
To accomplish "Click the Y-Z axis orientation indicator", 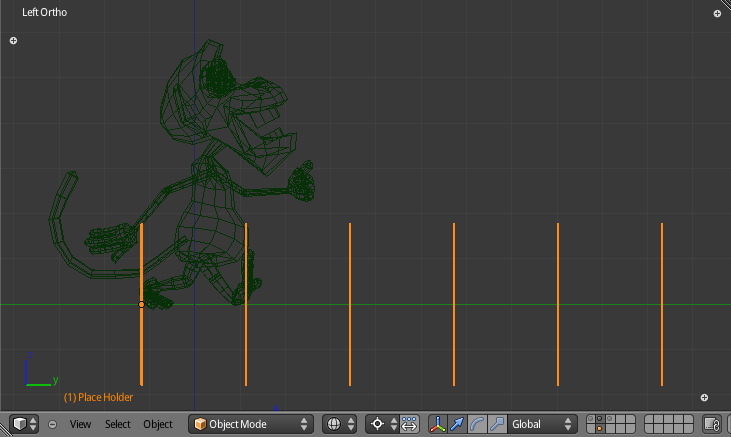I will (41, 370).
